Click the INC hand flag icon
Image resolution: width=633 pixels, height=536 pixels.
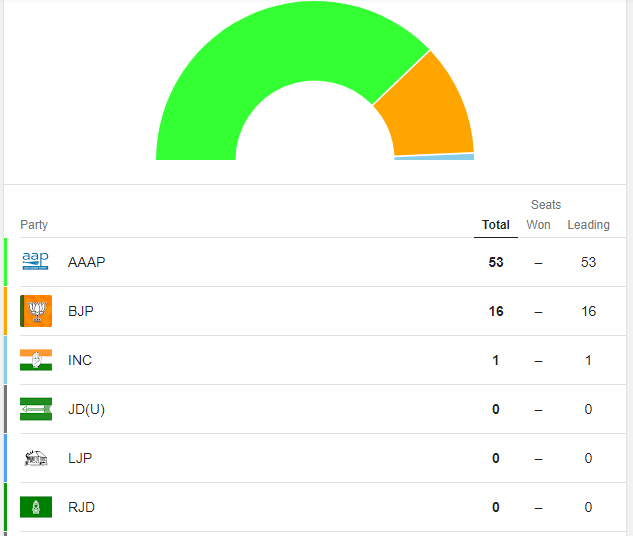coord(35,360)
